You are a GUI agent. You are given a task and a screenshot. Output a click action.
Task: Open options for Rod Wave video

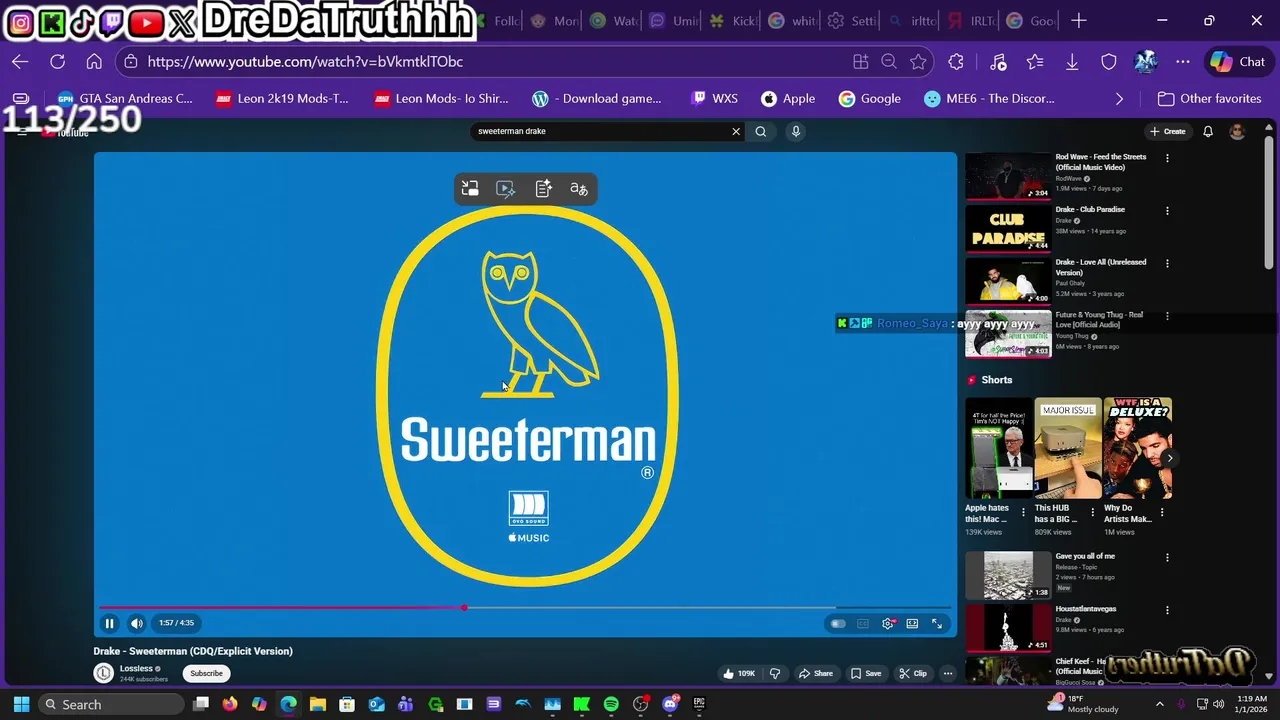coord(1167,158)
